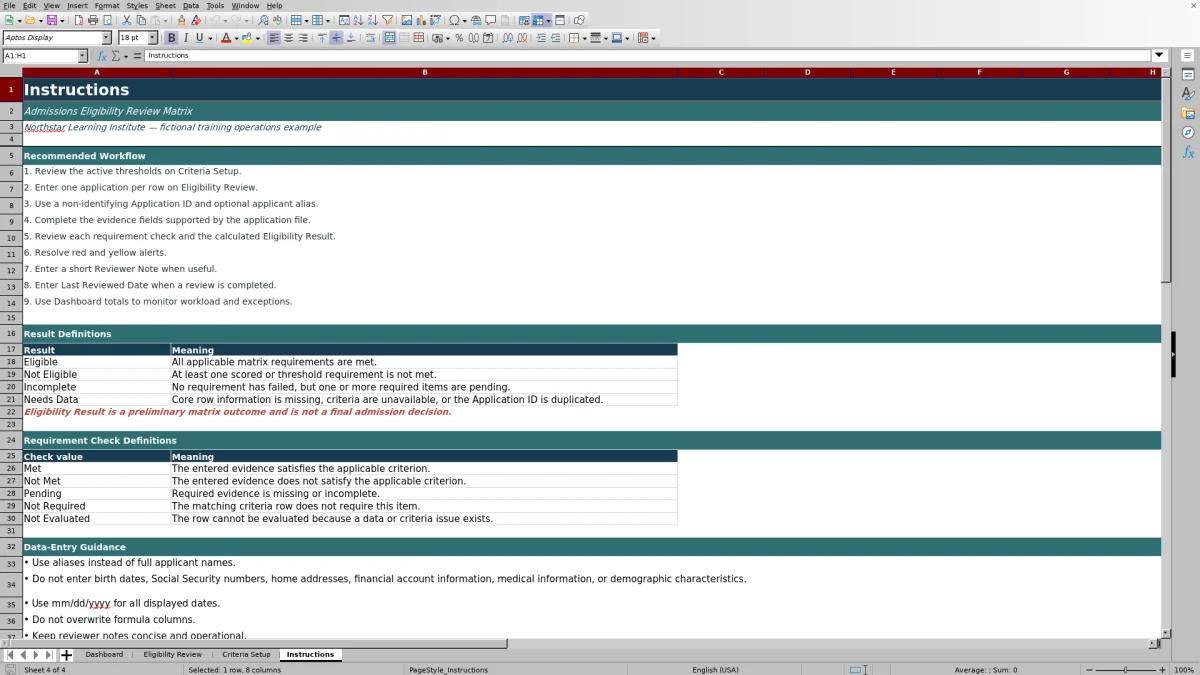Click the Cut scissors icon

click(x=126, y=20)
